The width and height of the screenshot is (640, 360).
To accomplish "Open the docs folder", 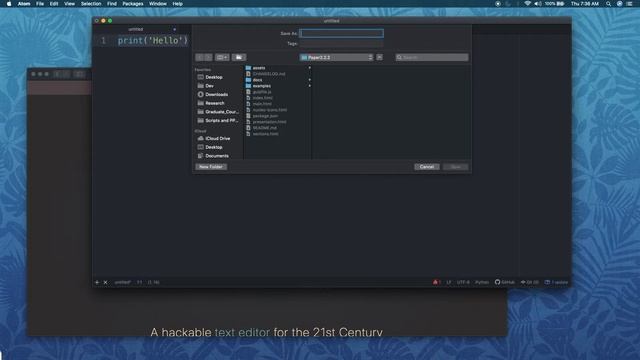I will pyautogui.click(x=257, y=80).
